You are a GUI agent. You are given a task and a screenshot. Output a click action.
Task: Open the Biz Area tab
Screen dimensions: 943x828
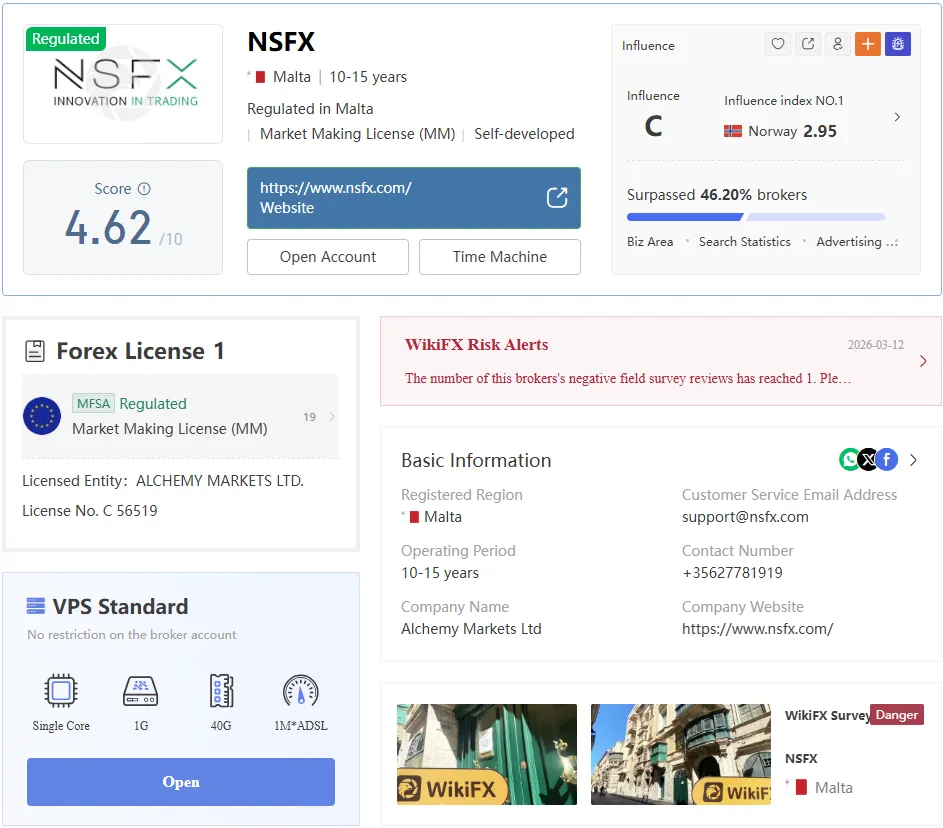click(x=650, y=242)
